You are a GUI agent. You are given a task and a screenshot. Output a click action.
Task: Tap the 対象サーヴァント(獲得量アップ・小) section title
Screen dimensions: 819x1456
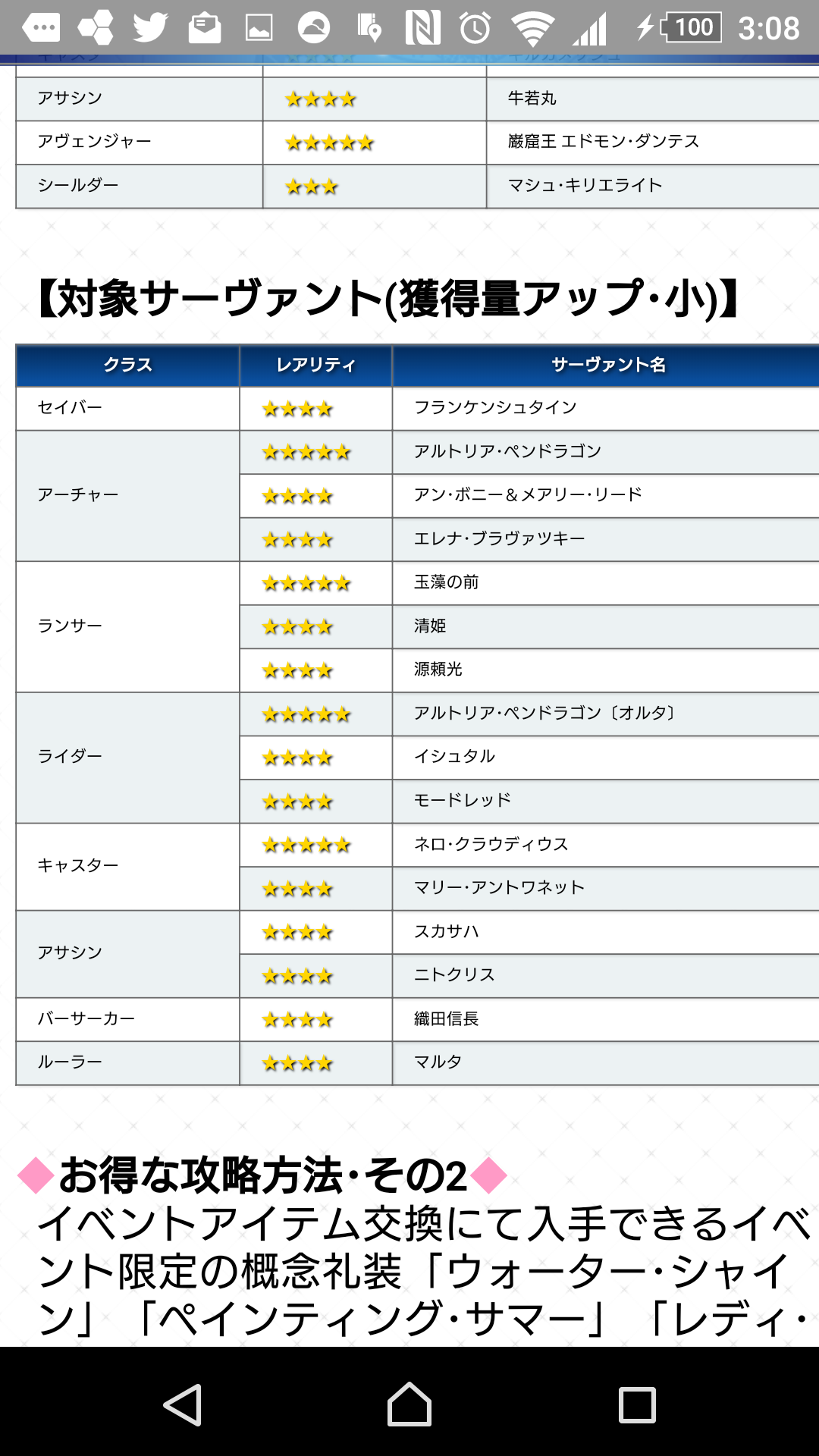coord(387,298)
